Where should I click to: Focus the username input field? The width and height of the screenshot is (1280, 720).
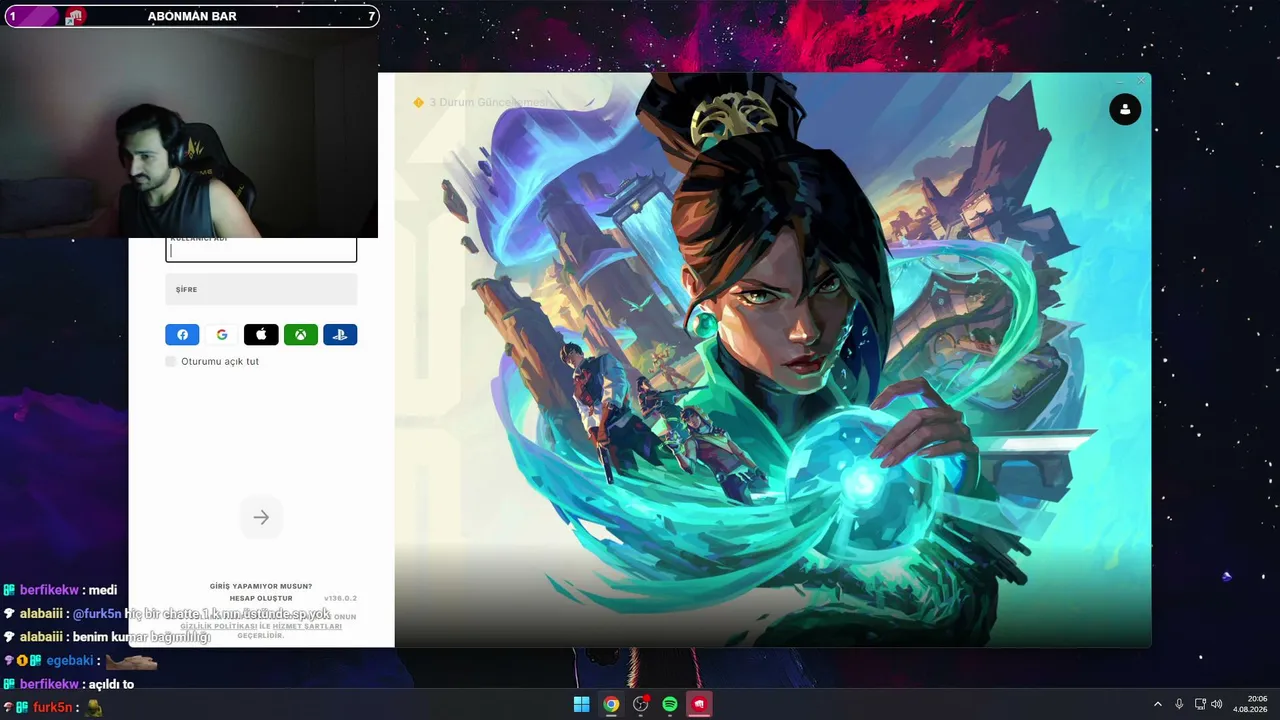[x=261, y=250]
